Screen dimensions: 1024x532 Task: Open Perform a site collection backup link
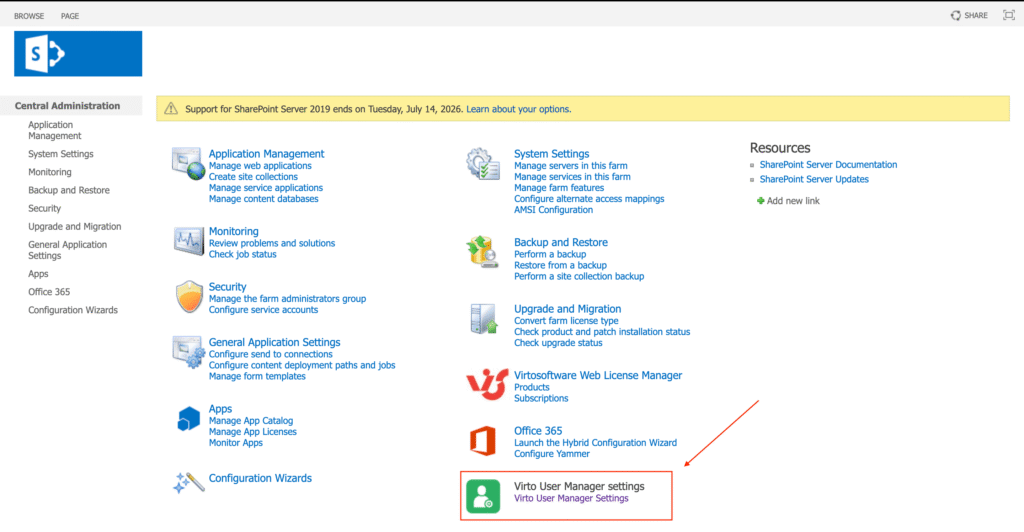click(579, 277)
